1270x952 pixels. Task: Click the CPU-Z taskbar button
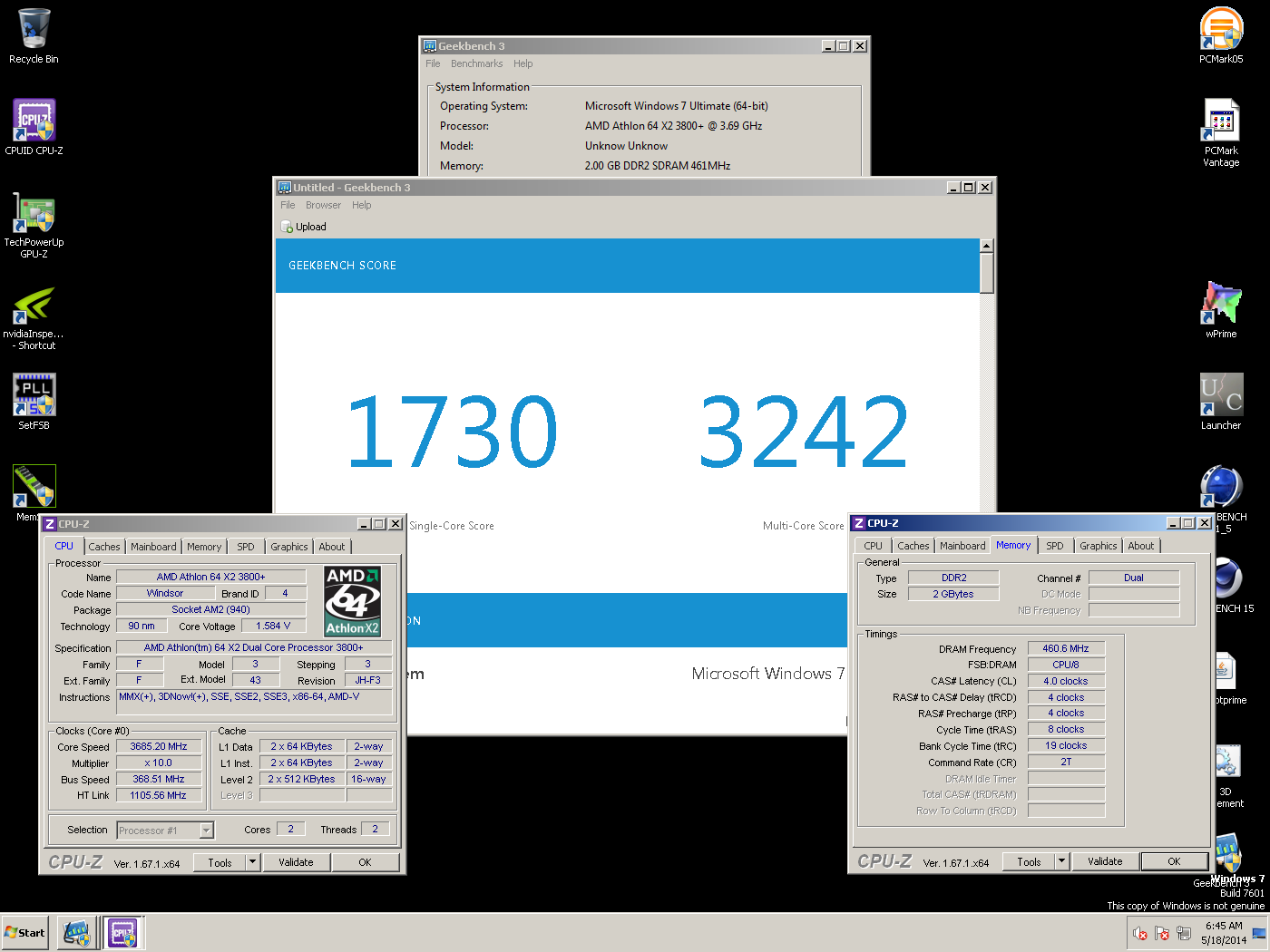tap(122, 933)
